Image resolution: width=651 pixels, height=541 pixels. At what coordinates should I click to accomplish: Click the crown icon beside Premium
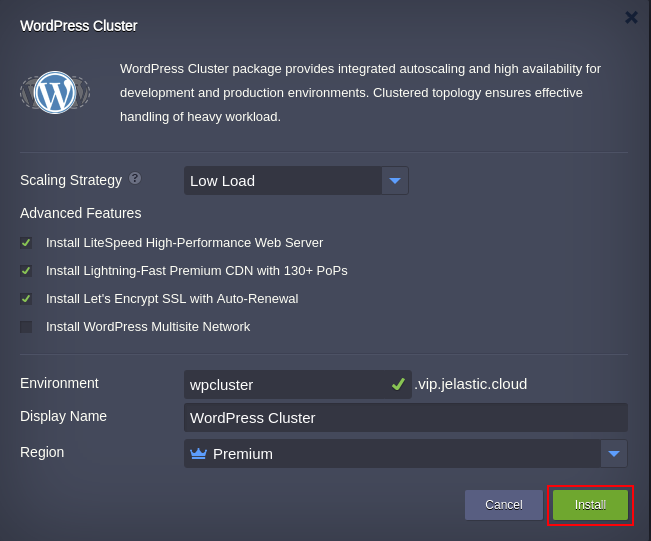198,453
